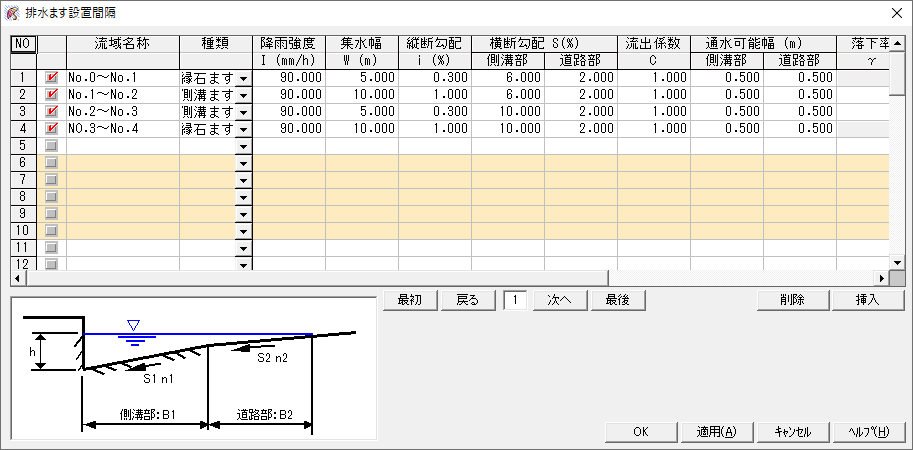913x450 pixels.
Task: Select the name cell No.0～No.1
Action: 123,77
